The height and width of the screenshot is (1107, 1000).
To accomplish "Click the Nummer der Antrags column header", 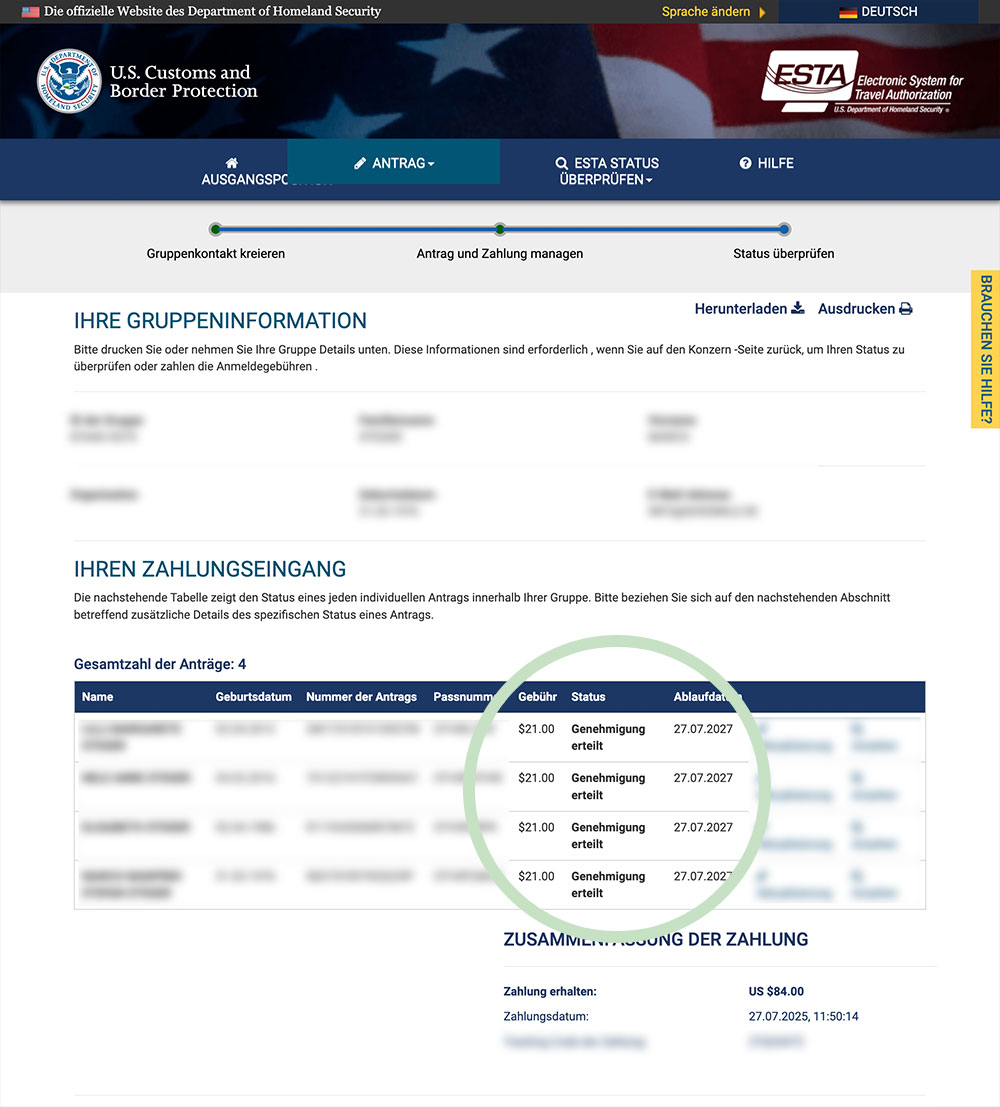I will 362,697.
